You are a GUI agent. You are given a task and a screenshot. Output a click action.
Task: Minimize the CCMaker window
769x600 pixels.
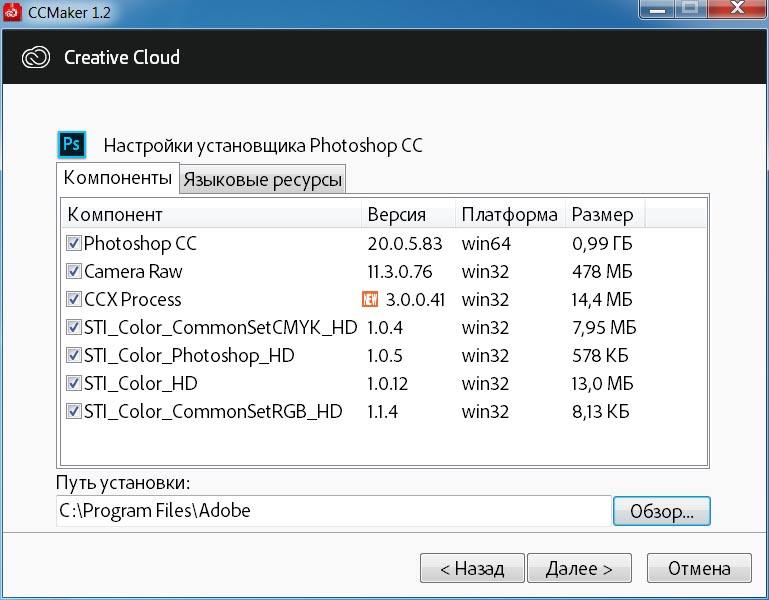tap(657, 8)
